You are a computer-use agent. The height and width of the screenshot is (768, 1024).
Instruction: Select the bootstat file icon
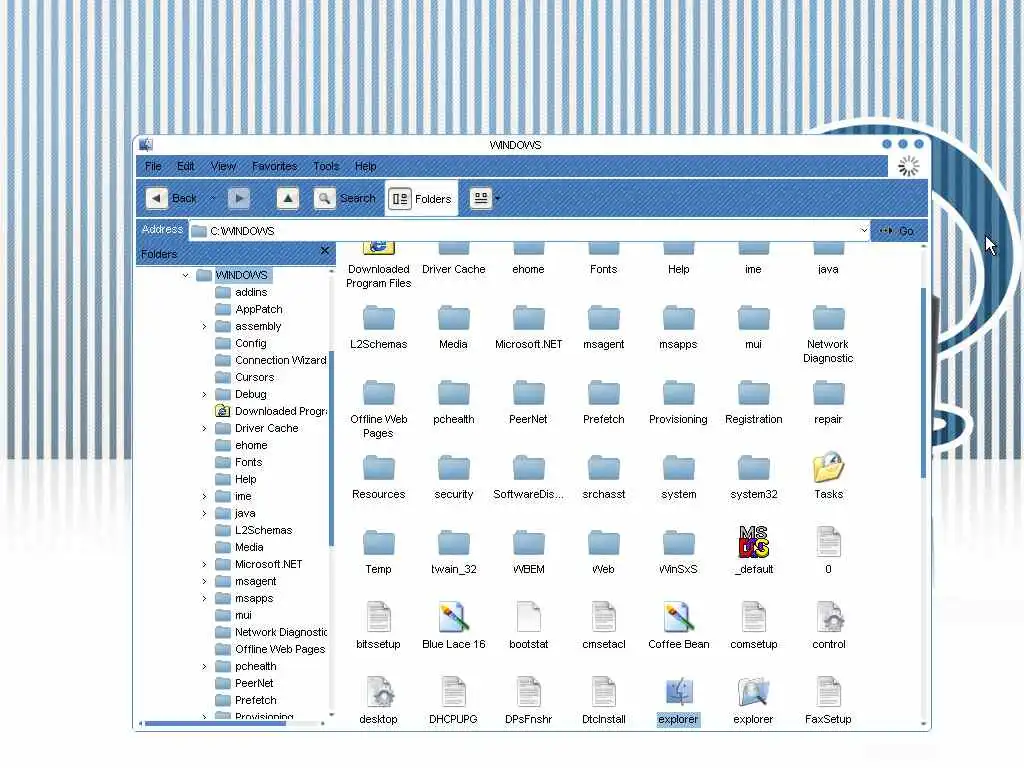point(528,626)
